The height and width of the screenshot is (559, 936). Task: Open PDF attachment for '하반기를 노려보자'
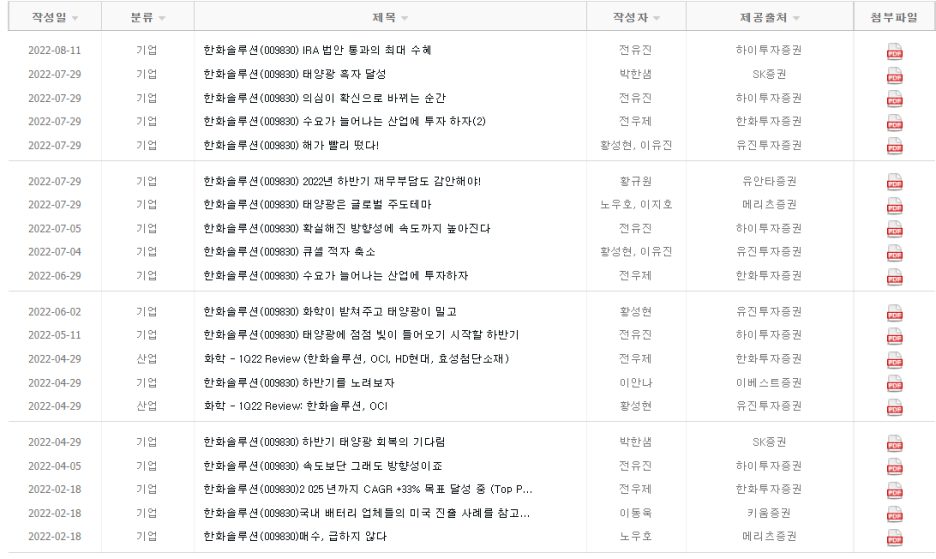click(894, 383)
